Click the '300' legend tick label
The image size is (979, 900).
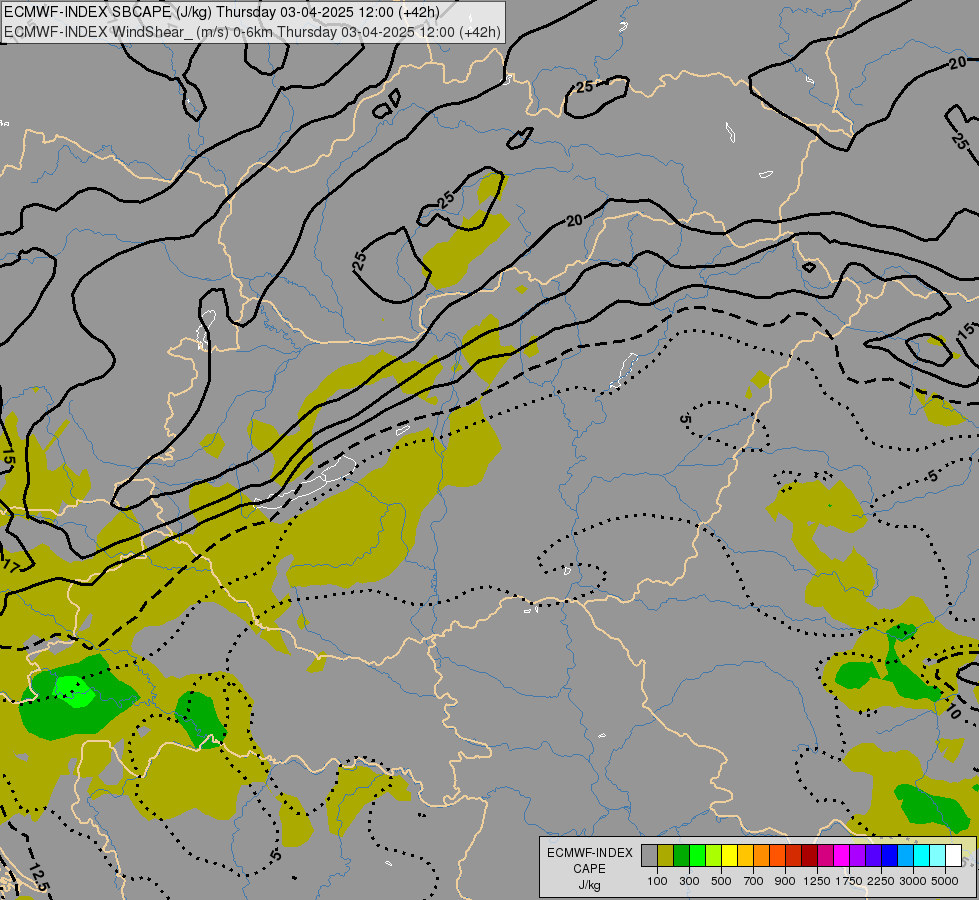point(689,881)
